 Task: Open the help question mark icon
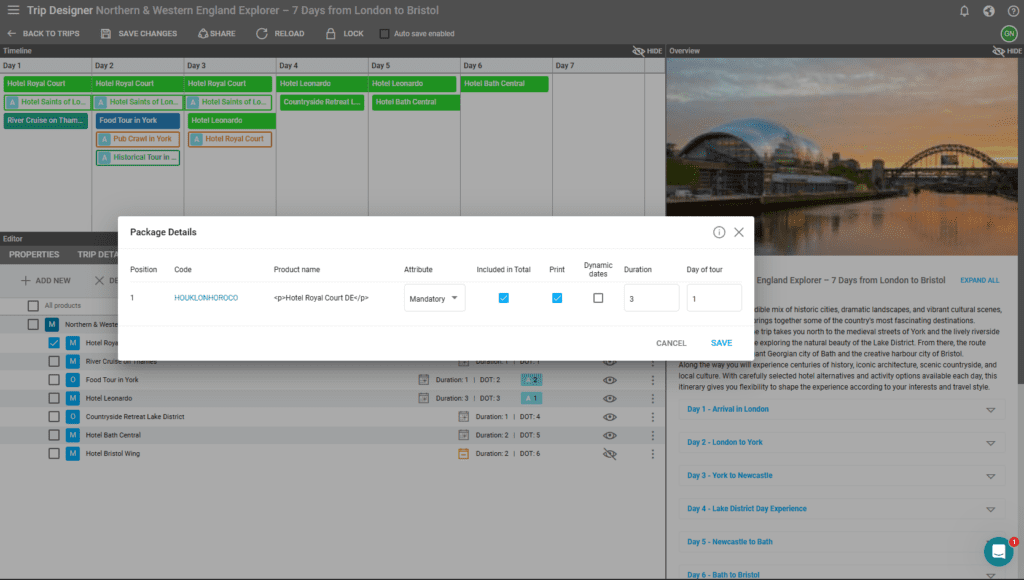1009,11
